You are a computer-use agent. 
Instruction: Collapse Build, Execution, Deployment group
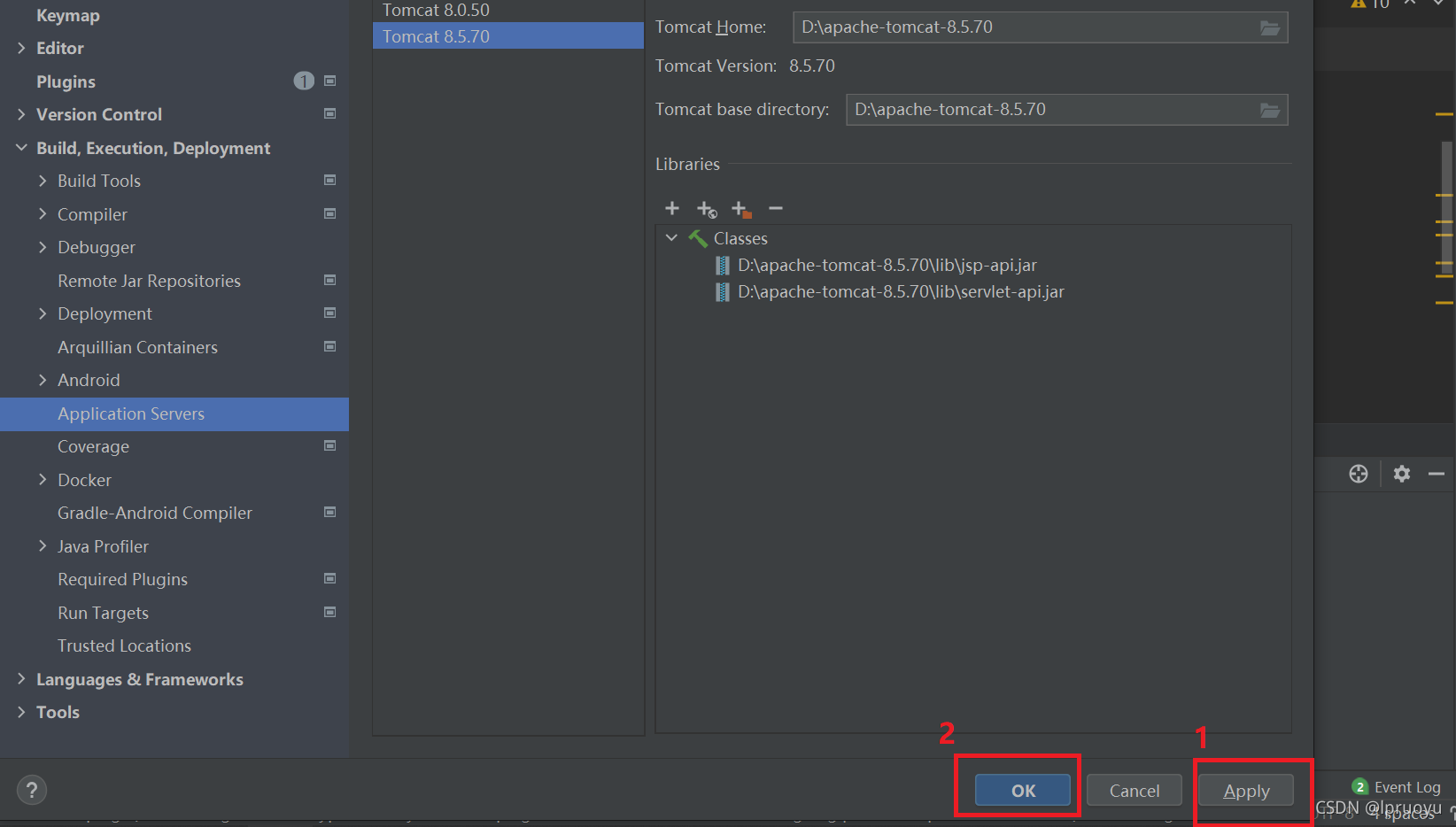point(21,148)
